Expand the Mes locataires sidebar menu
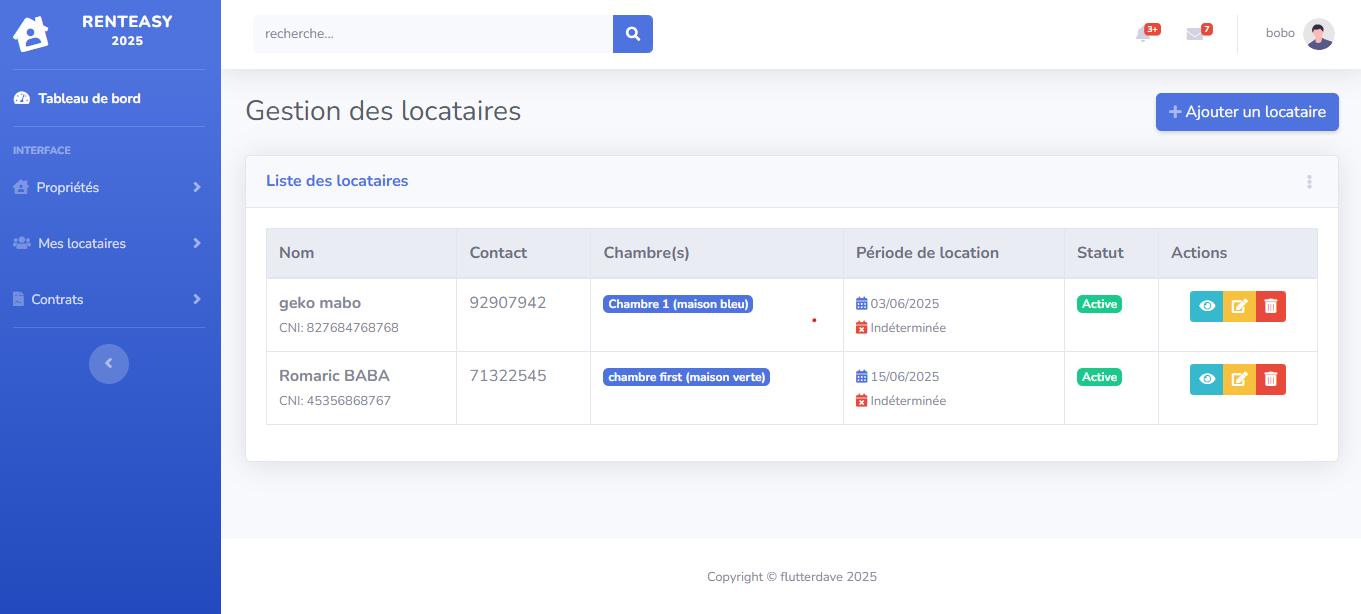Viewport: 1361px width, 614px height. (110, 243)
